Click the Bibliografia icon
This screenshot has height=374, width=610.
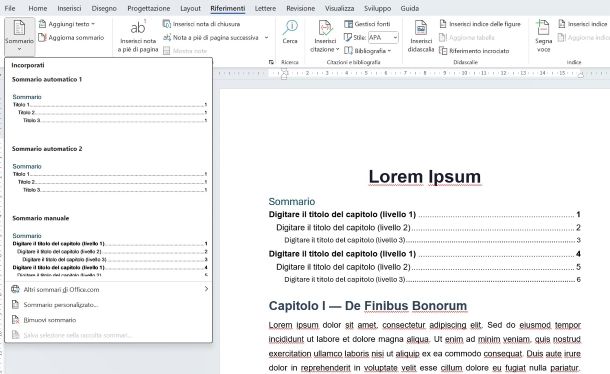[x=348, y=51]
